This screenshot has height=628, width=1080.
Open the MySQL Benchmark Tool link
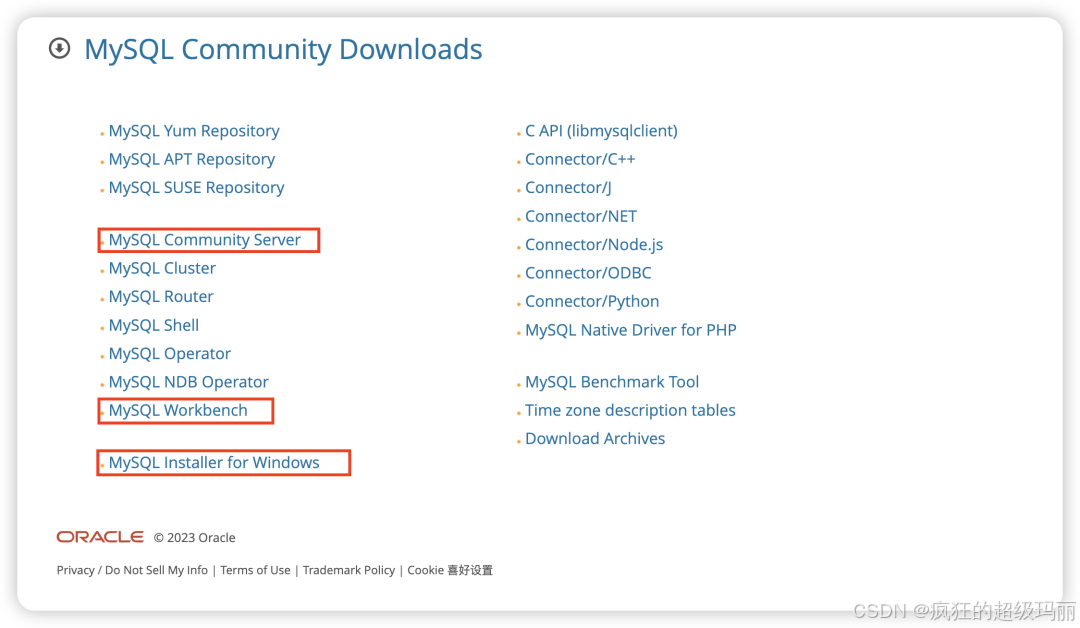[612, 382]
